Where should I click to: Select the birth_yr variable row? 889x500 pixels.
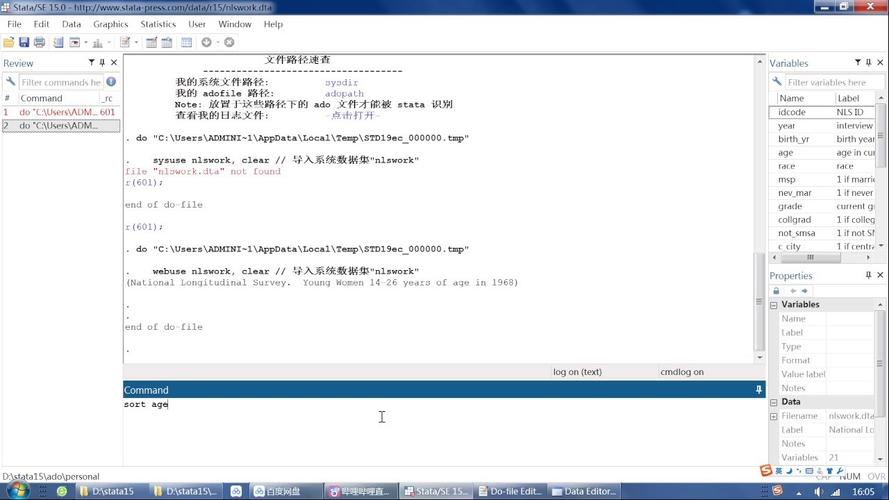pos(822,139)
